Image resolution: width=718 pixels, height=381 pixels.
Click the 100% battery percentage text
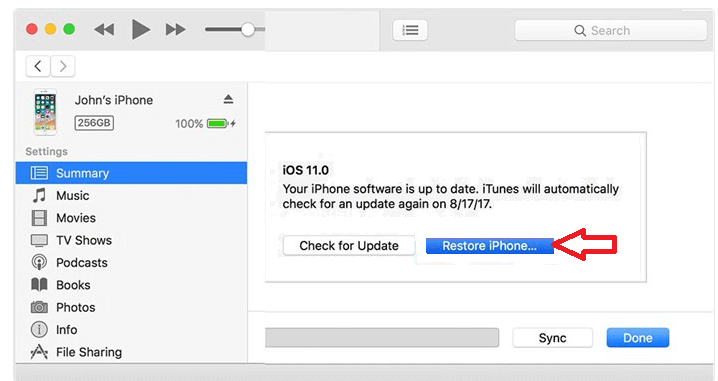pos(189,124)
